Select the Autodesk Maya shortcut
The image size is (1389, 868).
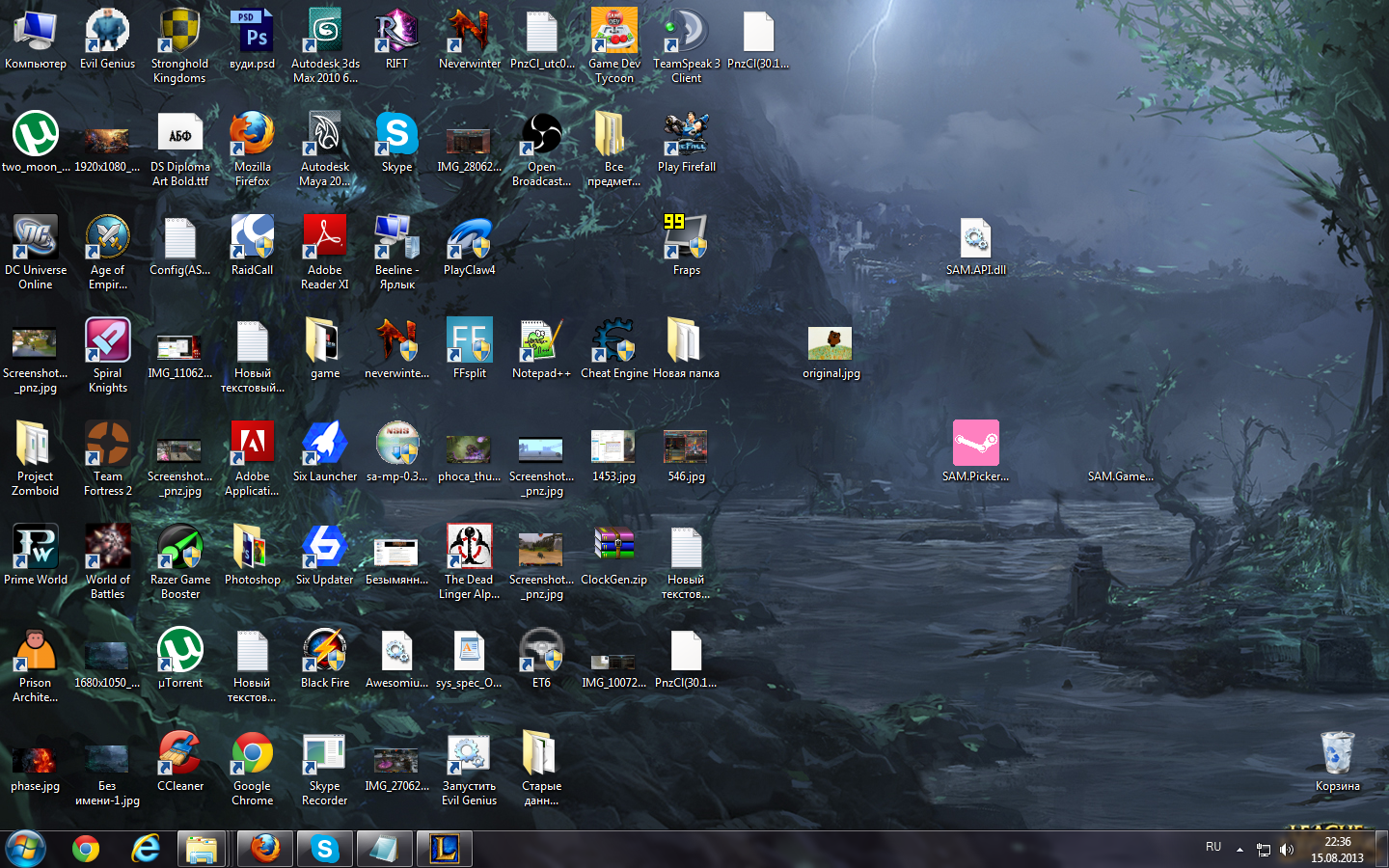point(325,149)
